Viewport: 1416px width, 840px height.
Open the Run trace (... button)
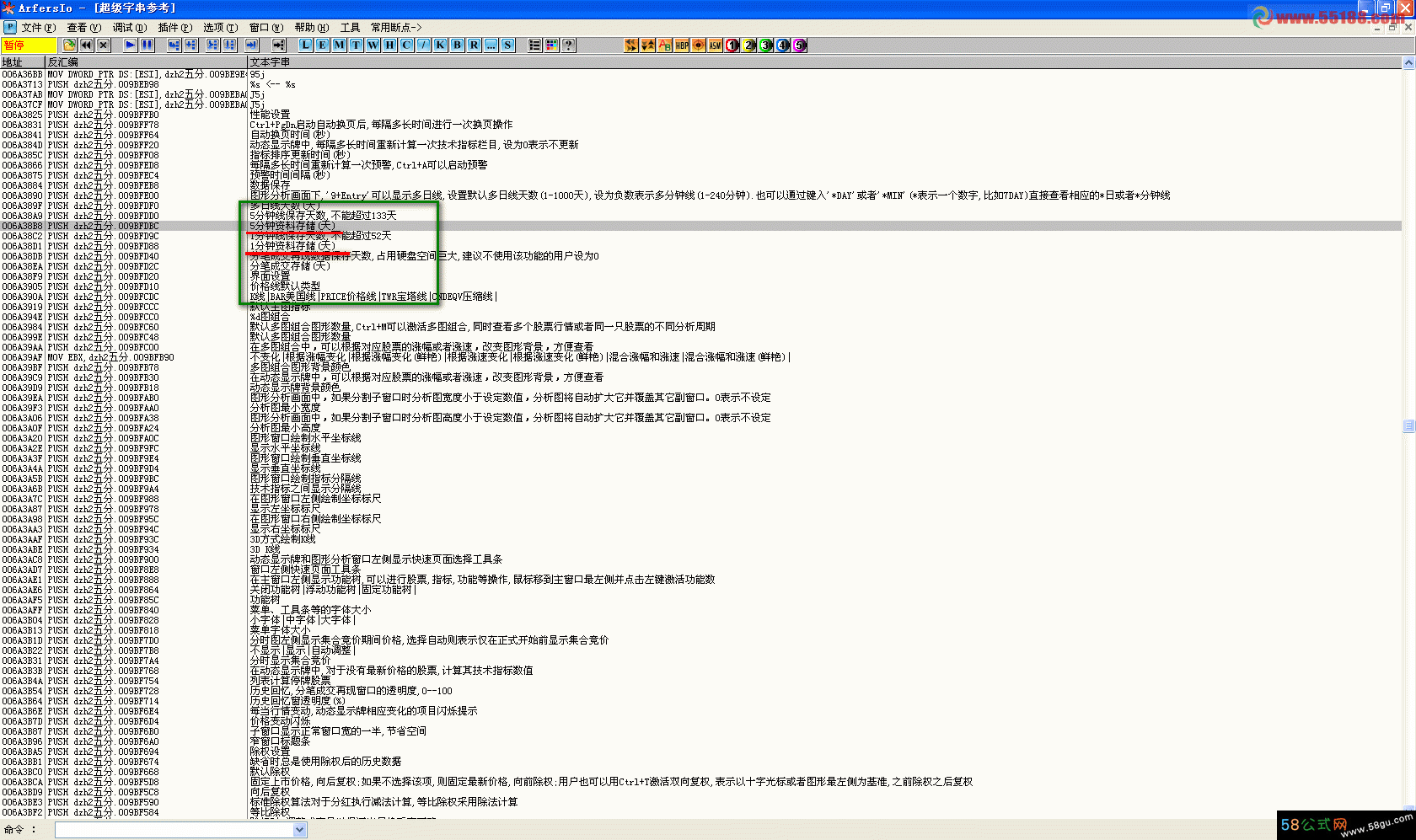tap(491, 45)
